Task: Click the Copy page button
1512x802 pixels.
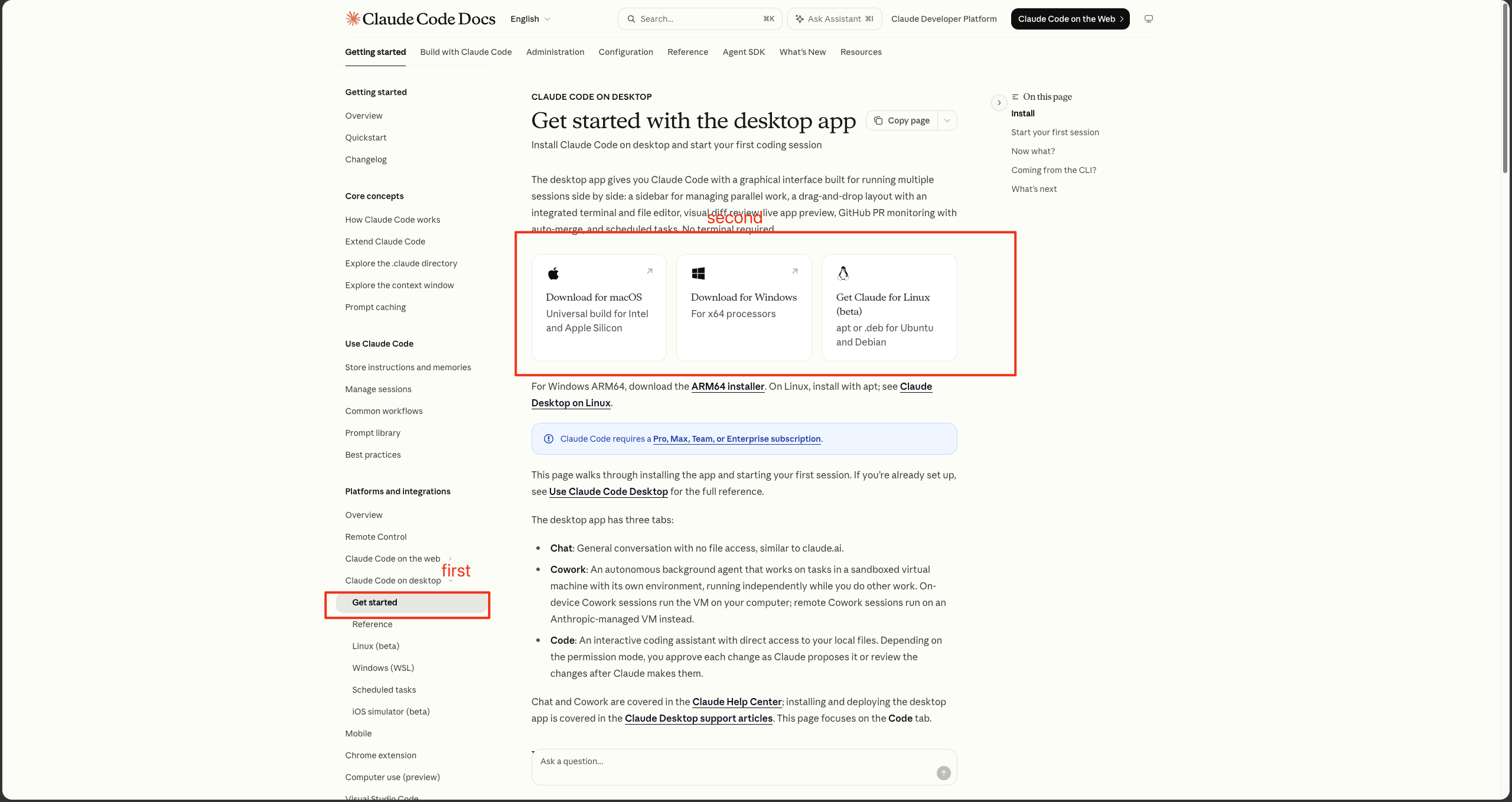Action: pos(902,120)
